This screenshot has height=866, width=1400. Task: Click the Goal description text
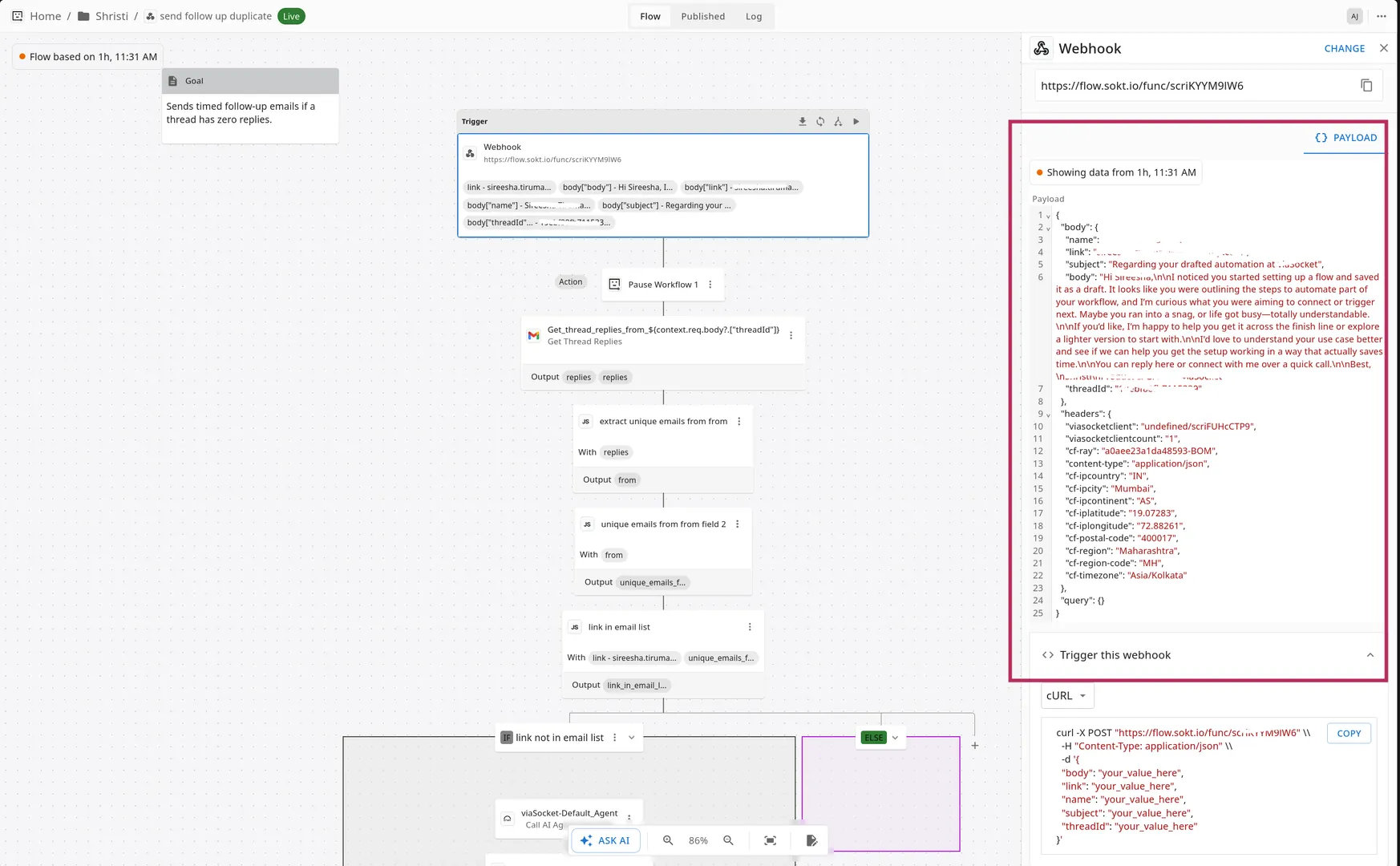pyautogui.click(x=241, y=113)
